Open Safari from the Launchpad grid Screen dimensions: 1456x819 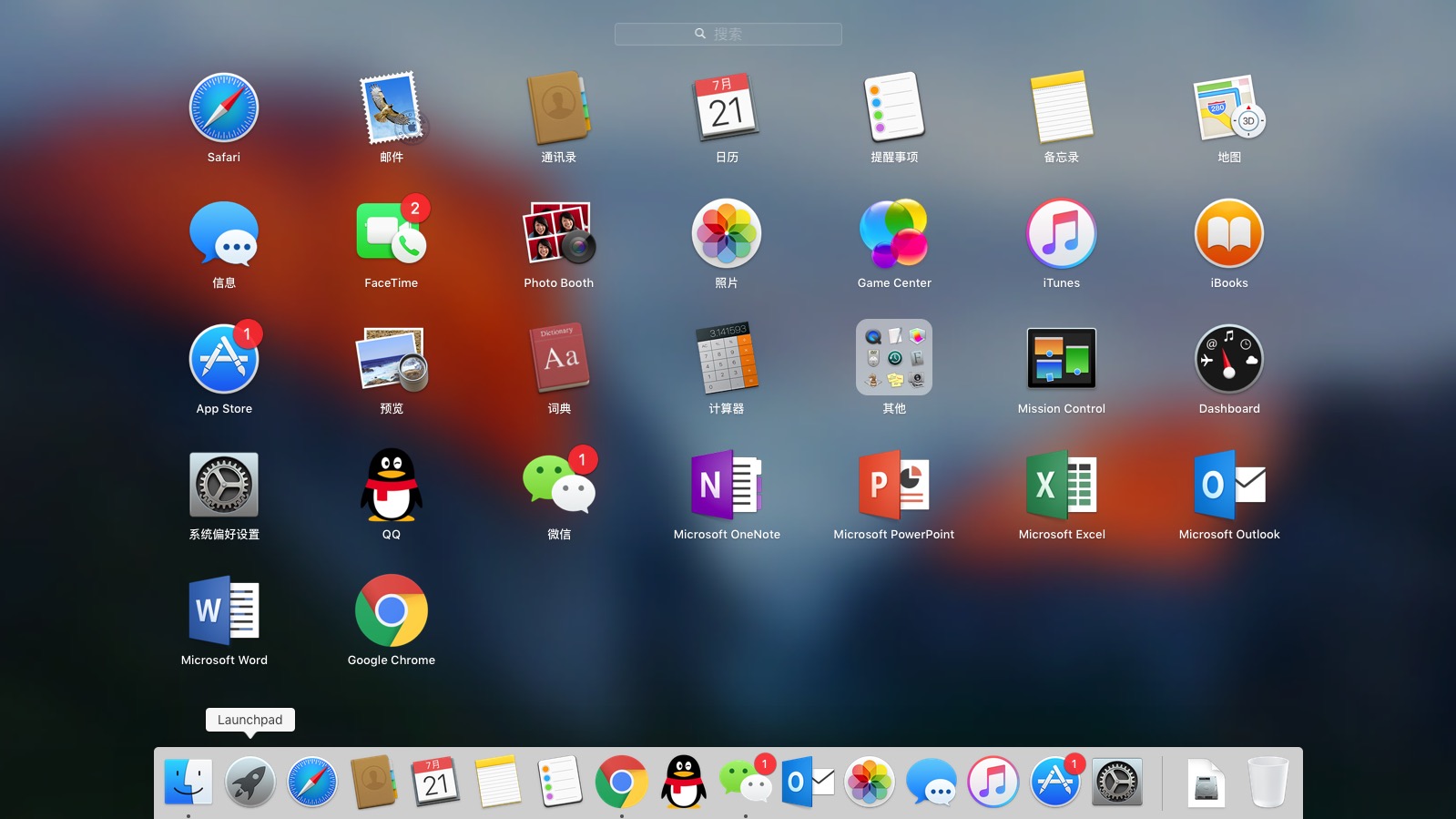tap(224, 107)
